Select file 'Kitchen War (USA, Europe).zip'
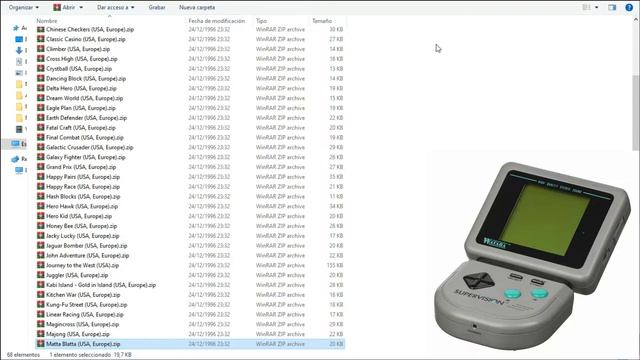The image size is (640, 360). coord(83,294)
